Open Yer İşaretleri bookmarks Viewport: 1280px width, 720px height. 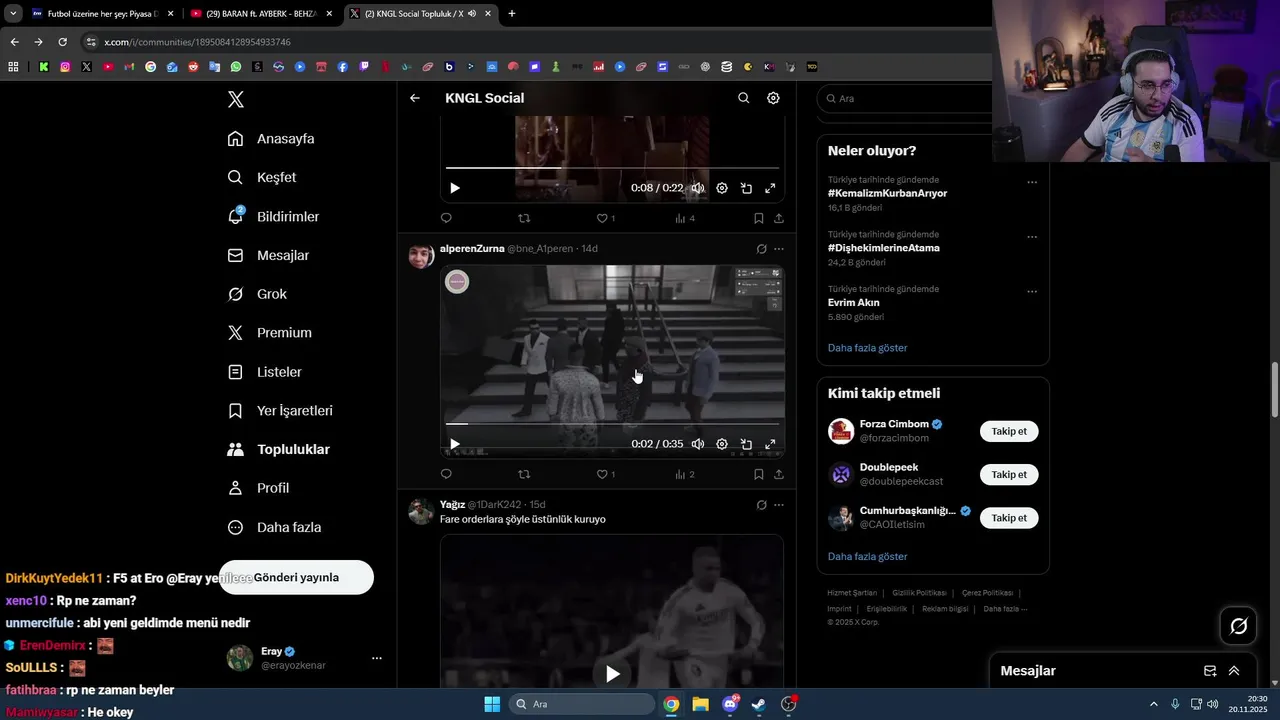pos(280,411)
